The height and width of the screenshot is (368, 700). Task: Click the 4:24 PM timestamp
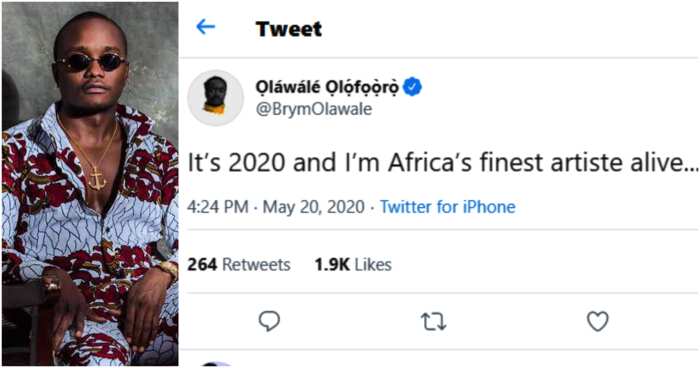click(217, 207)
